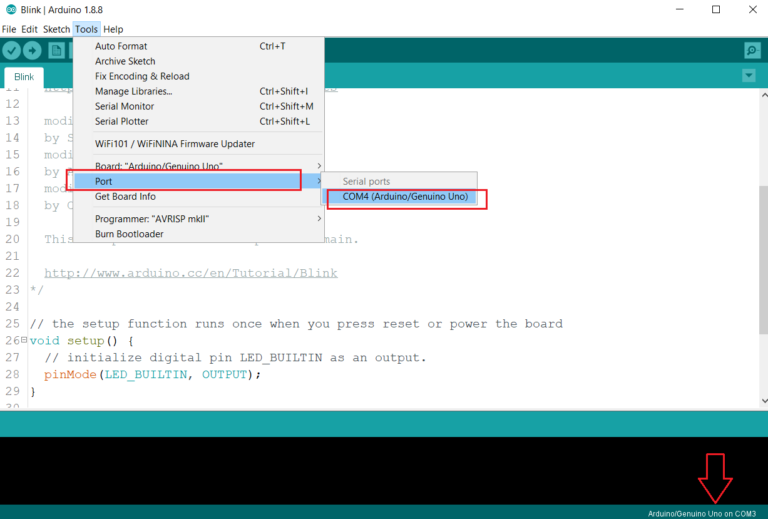This screenshot has width=768, height=519.
Task: Minimize the Arduino window
Action: (679, 9)
